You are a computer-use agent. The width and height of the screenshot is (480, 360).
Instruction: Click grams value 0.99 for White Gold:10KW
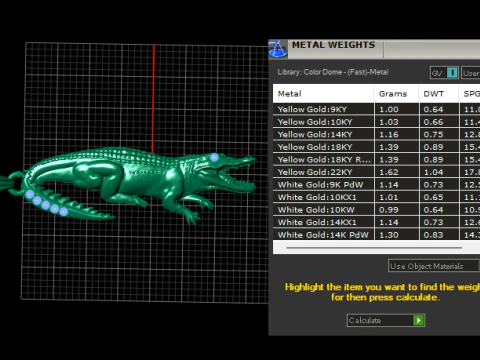coord(389,210)
